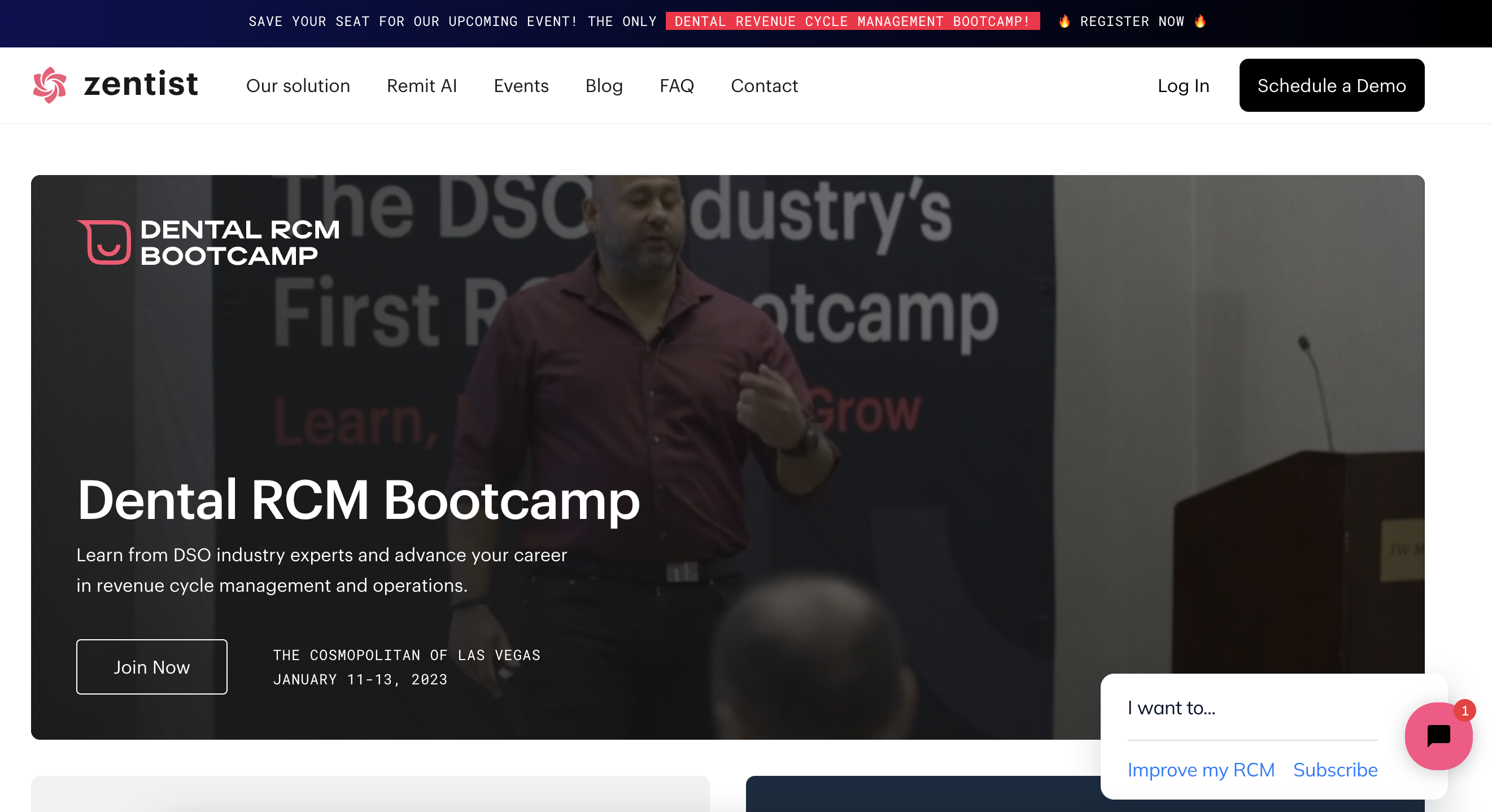Image resolution: width=1492 pixels, height=812 pixels.
Task: Go to Remit AI page
Action: (x=422, y=86)
